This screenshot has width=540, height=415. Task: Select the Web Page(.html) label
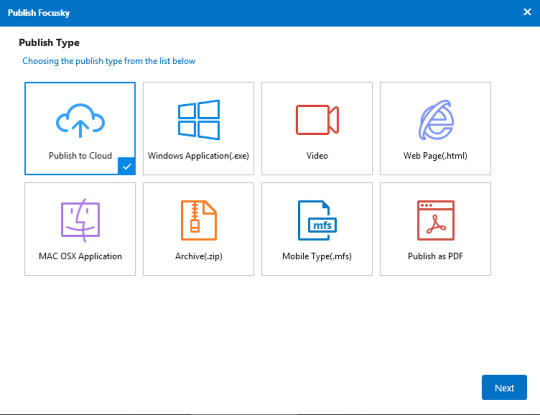tap(436, 156)
